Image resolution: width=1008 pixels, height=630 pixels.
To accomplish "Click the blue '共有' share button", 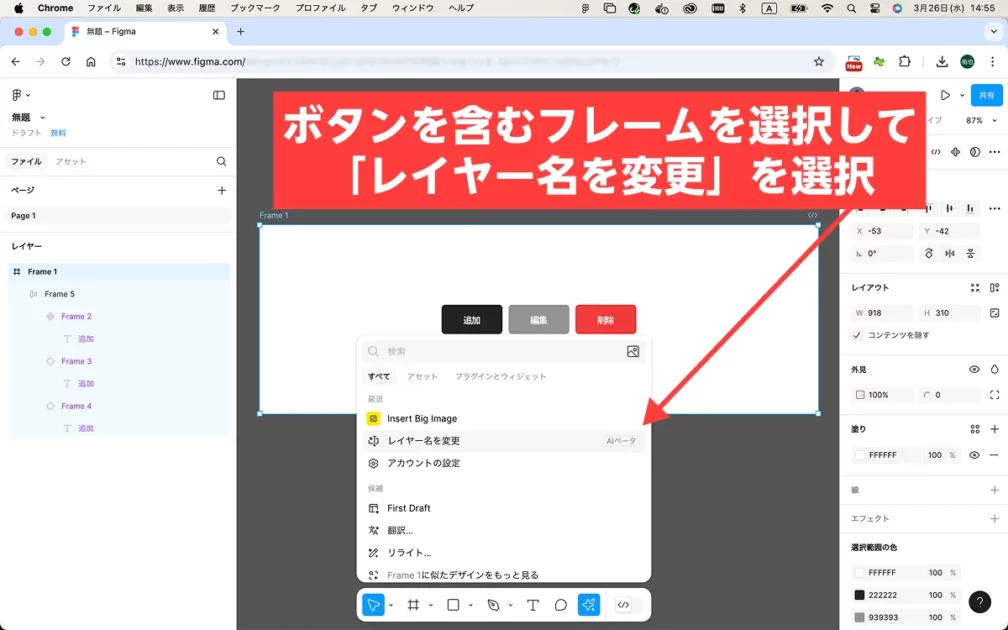I will click(x=986, y=95).
